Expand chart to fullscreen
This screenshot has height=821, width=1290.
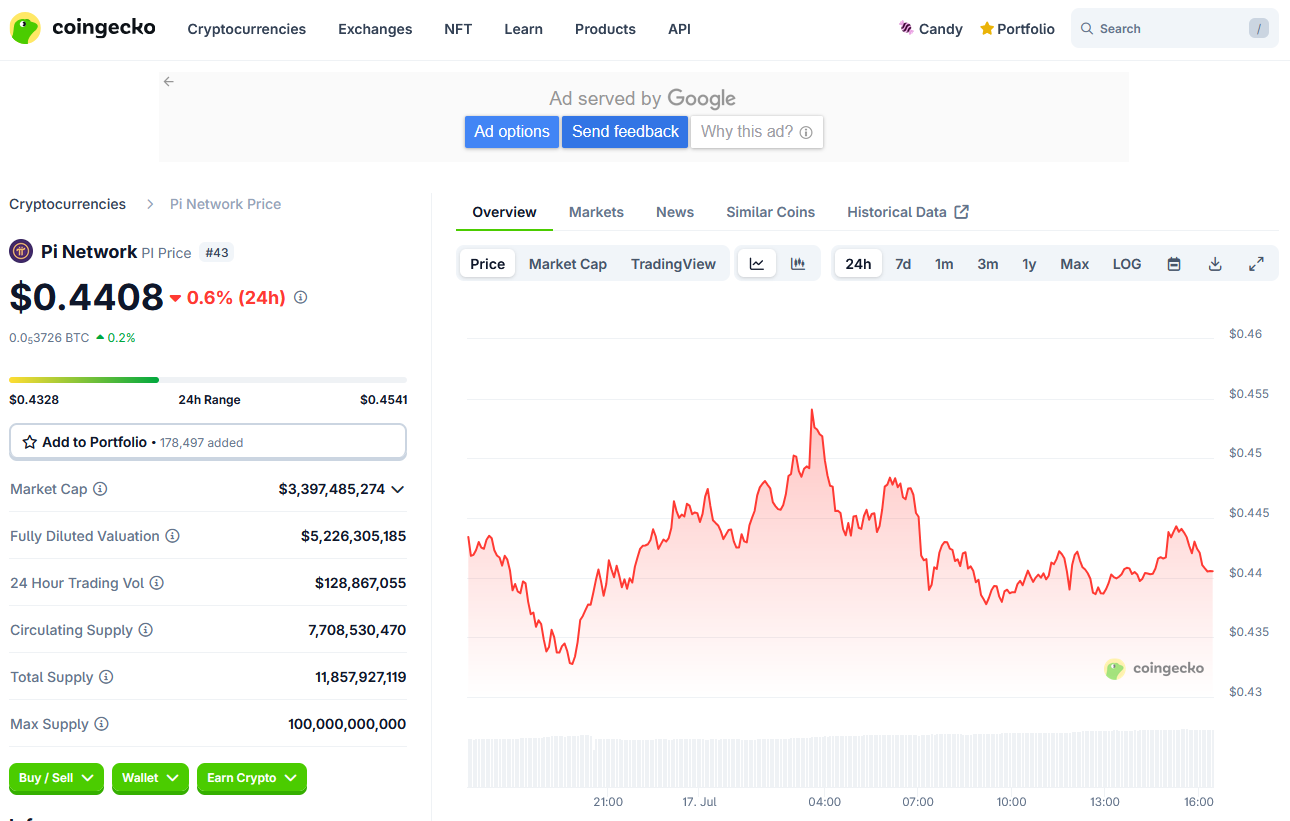point(1256,264)
